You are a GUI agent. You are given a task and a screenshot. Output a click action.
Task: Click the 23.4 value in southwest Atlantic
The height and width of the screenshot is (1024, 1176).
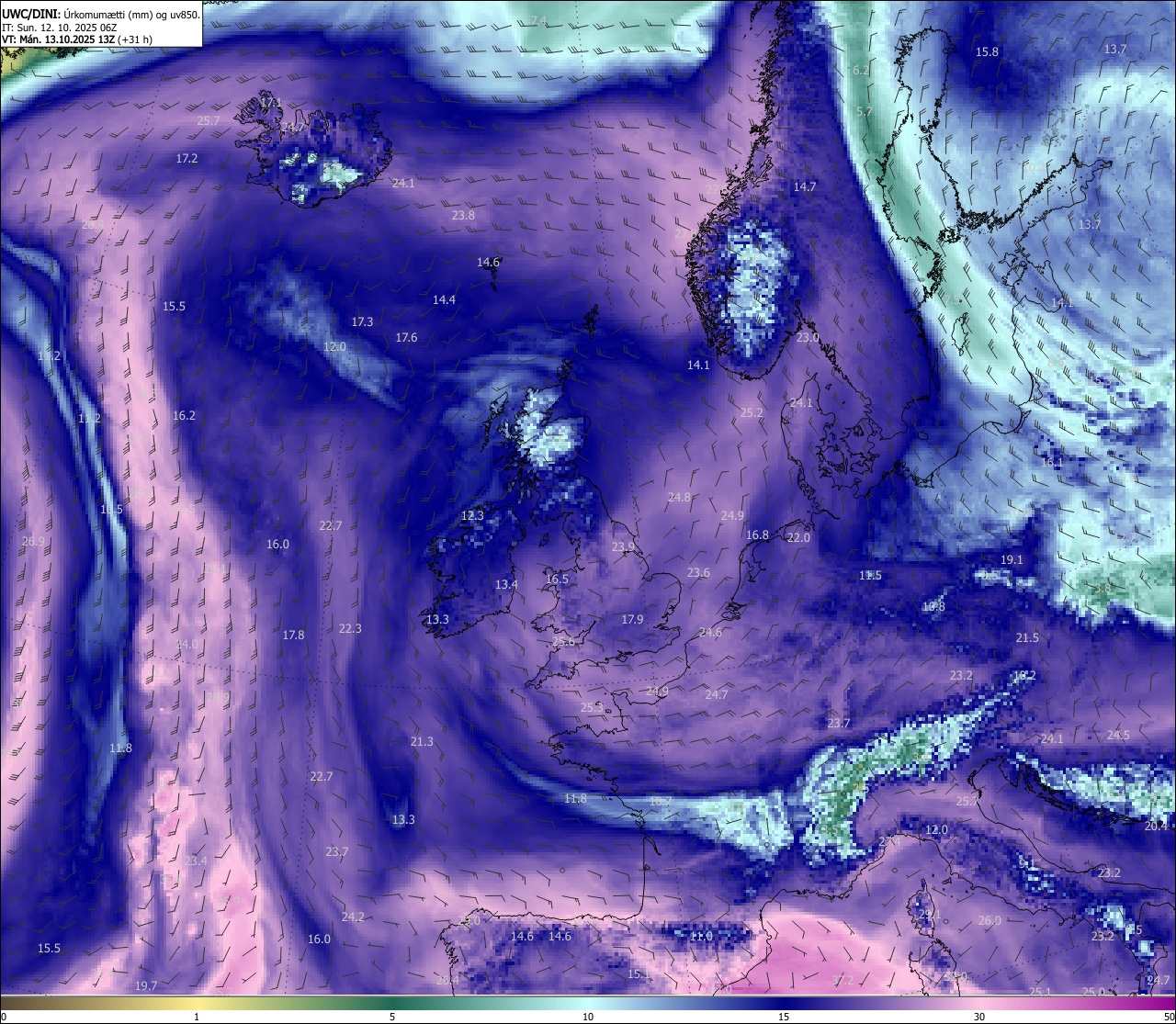pyautogui.click(x=196, y=861)
